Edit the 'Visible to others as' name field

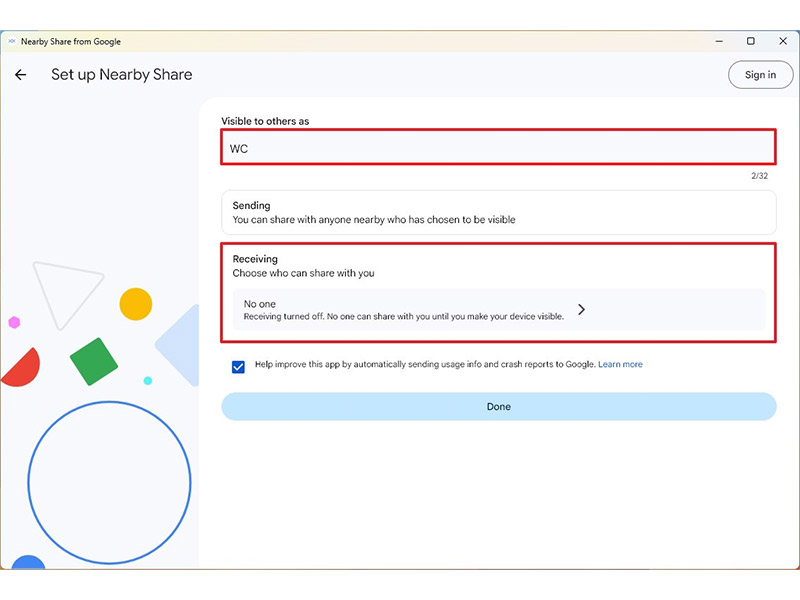tap(498, 147)
